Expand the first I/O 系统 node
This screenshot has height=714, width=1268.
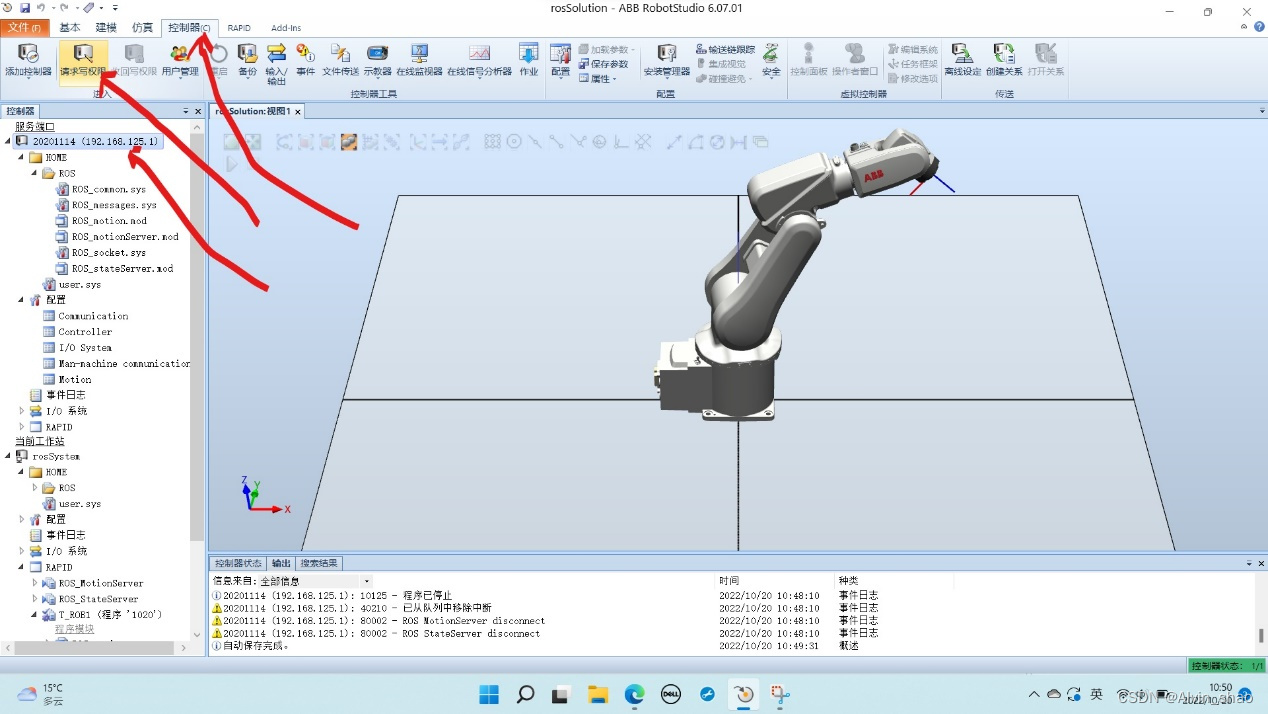coord(21,411)
